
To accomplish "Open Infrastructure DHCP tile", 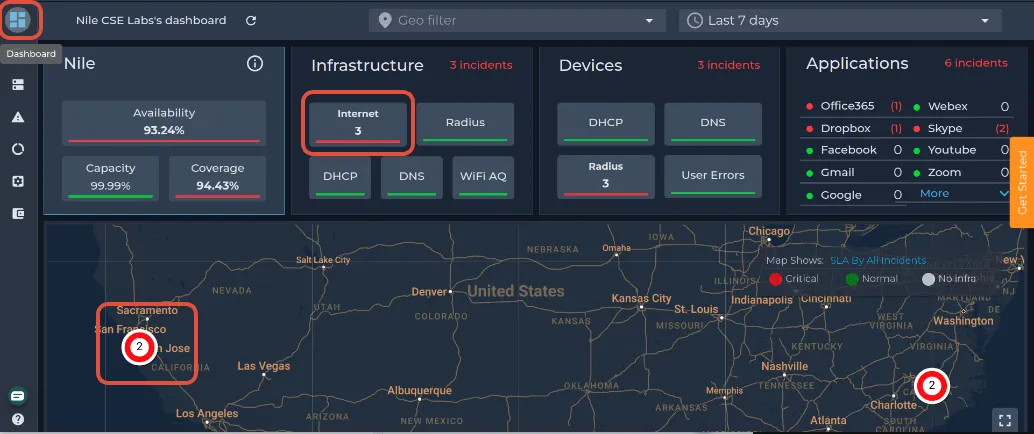I will point(340,177).
